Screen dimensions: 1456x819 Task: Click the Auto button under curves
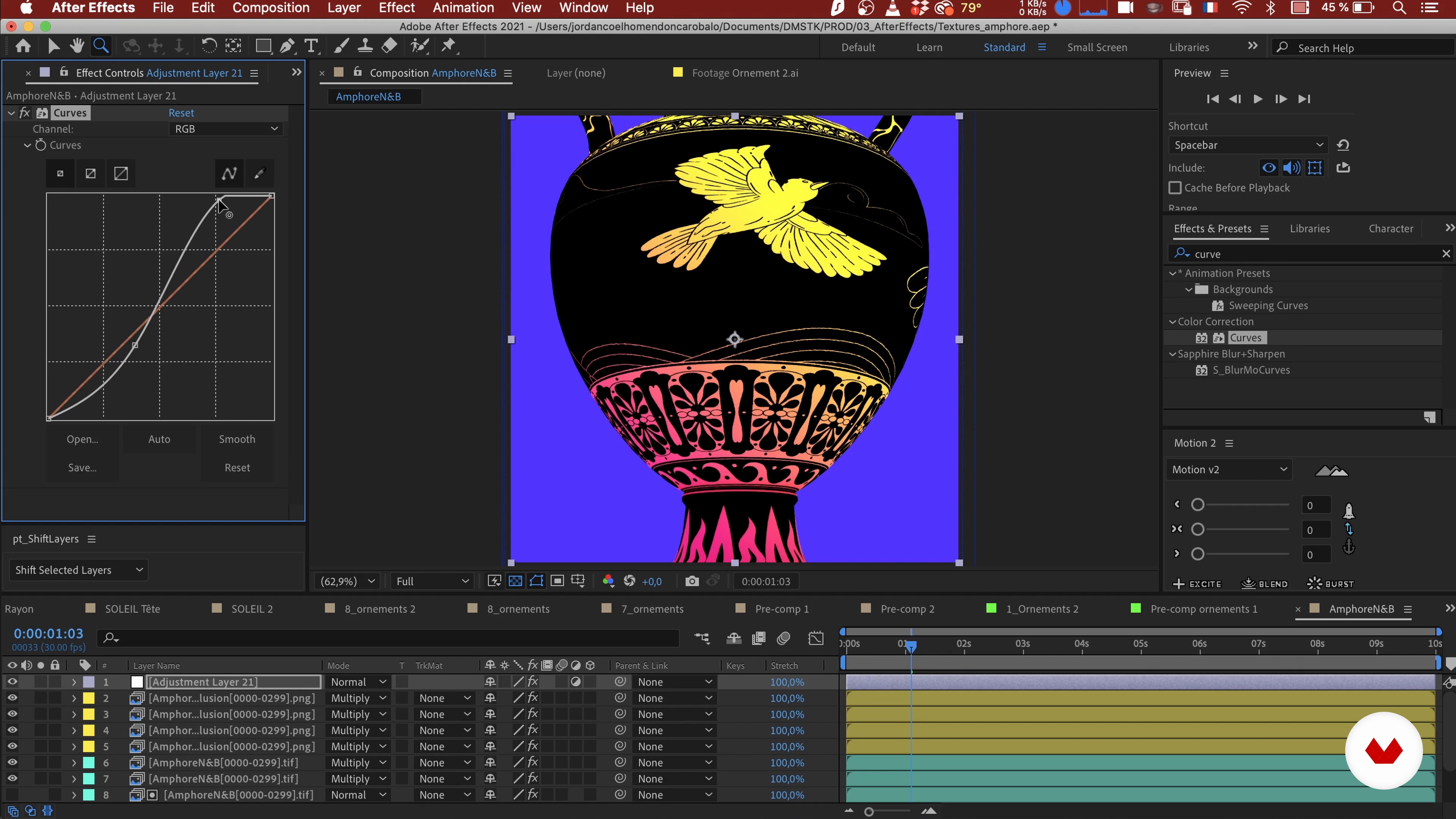pyautogui.click(x=159, y=439)
